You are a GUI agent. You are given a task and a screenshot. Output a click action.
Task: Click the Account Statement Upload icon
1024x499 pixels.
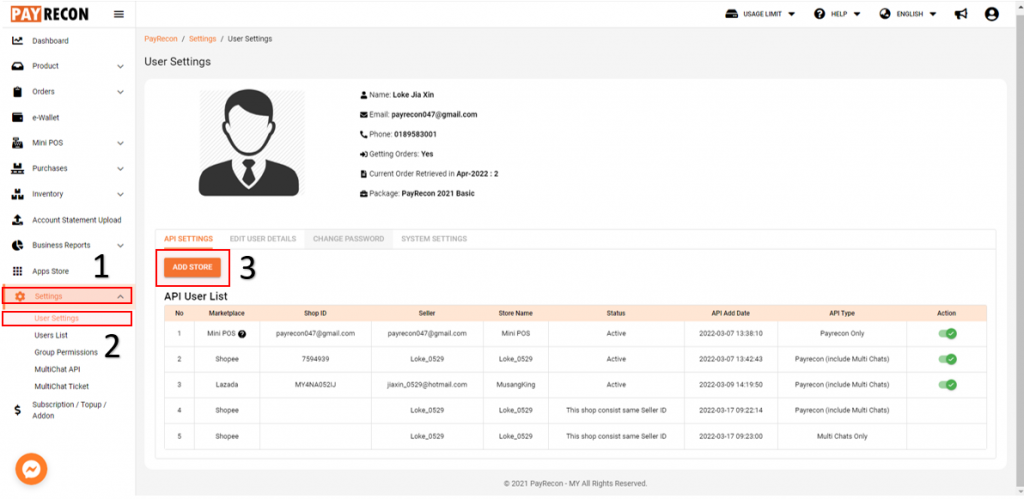coord(18,220)
